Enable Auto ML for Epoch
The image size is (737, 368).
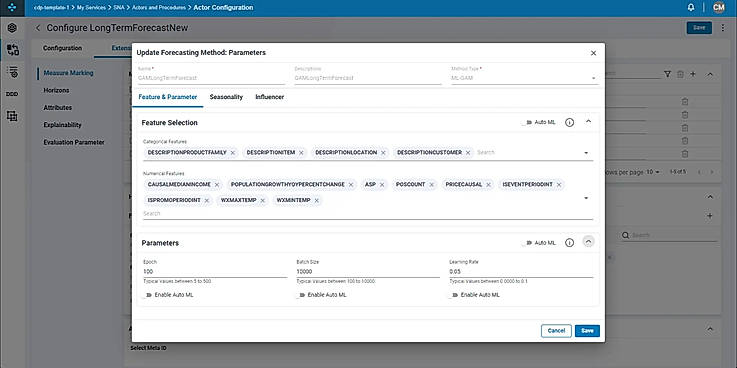pos(148,295)
